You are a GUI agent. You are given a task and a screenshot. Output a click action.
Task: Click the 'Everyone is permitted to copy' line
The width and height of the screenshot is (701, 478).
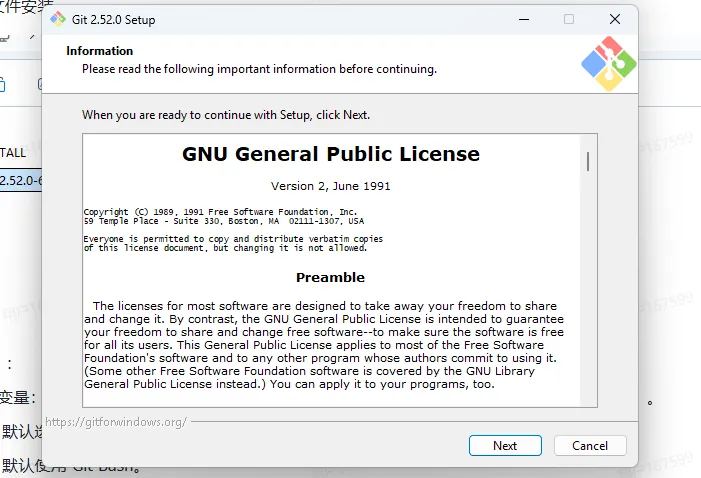tap(233, 239)
